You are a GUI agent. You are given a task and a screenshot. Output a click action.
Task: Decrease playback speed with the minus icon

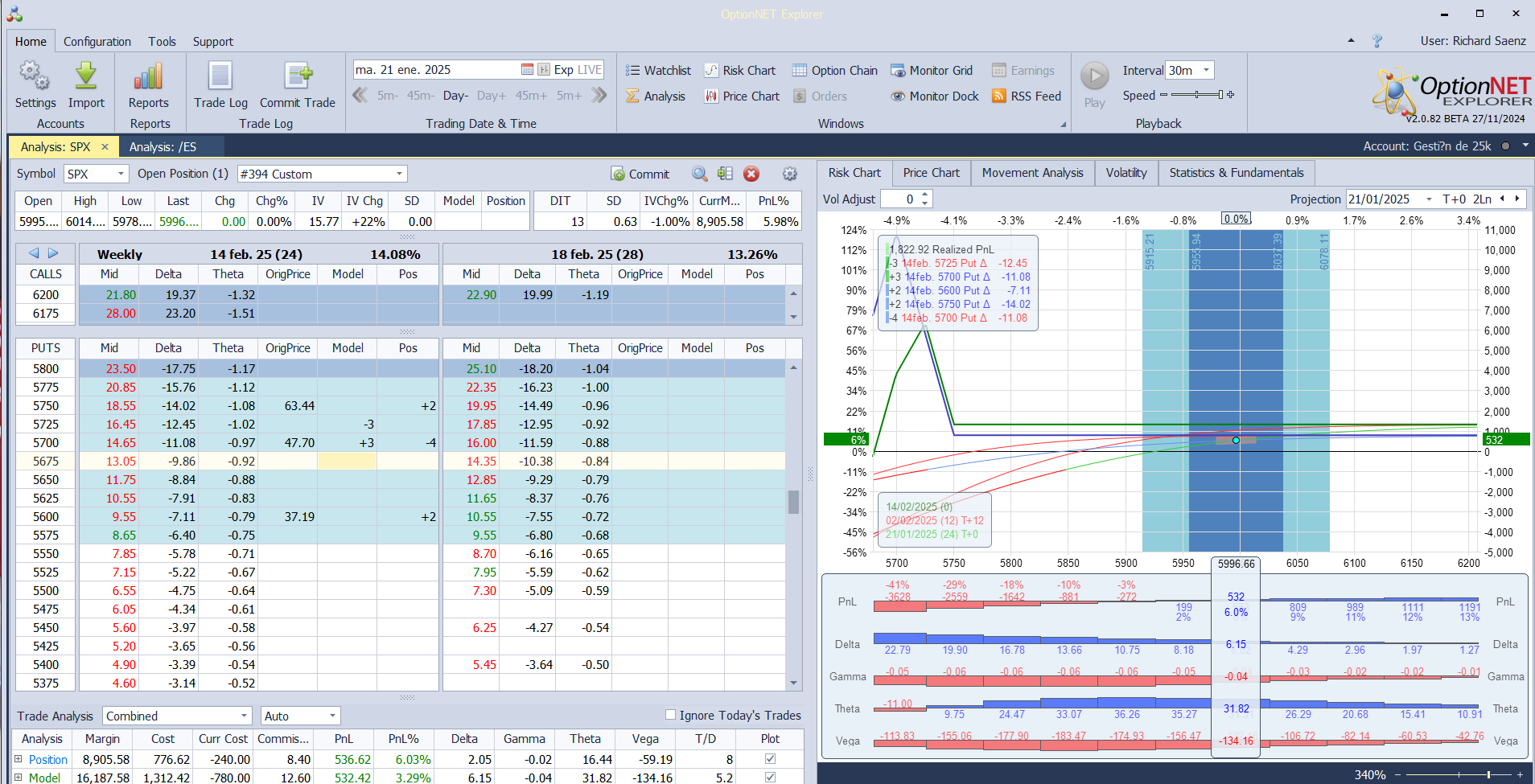coord(1163,95)
